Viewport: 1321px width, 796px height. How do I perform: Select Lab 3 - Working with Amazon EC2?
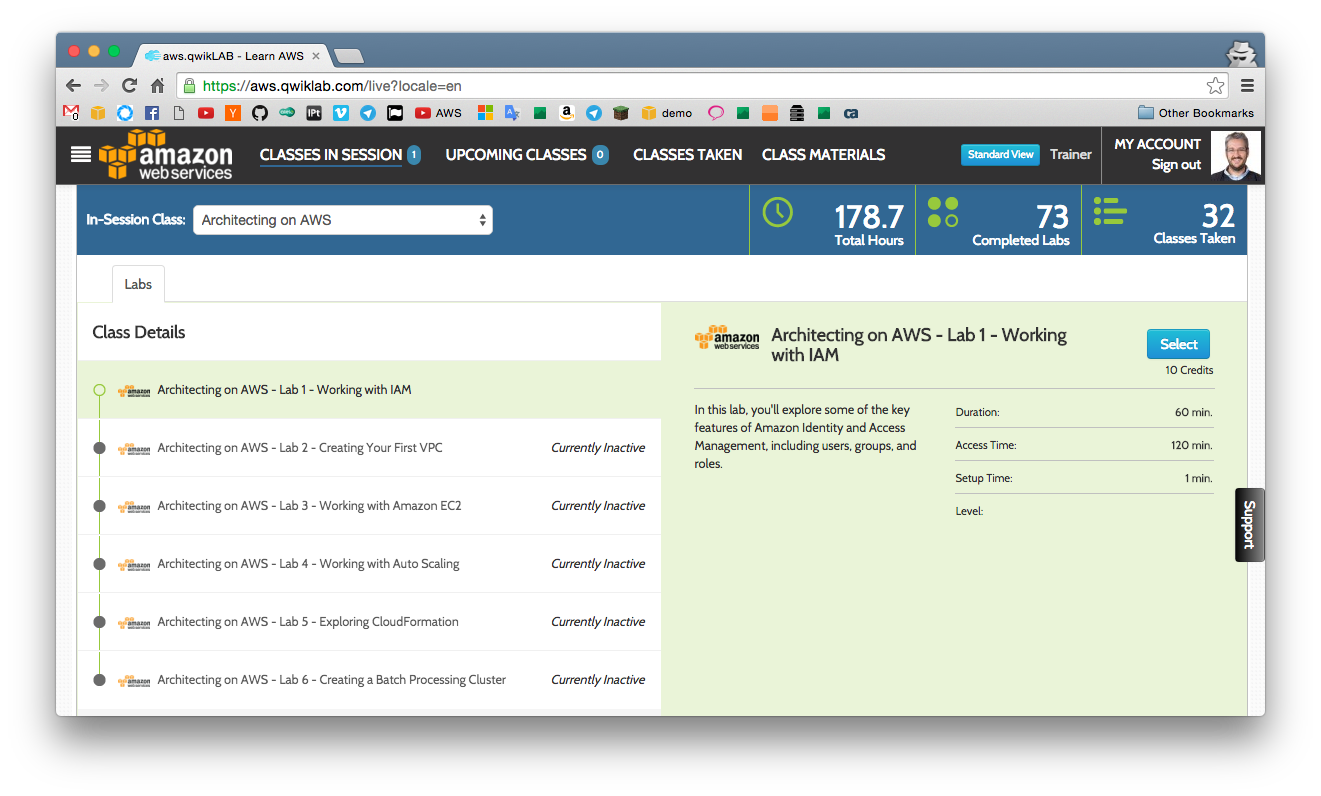point(369,506)
